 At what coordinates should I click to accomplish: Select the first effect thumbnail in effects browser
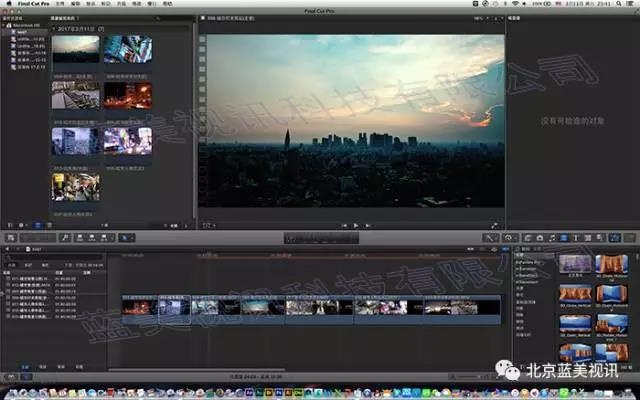coord(573,263)
